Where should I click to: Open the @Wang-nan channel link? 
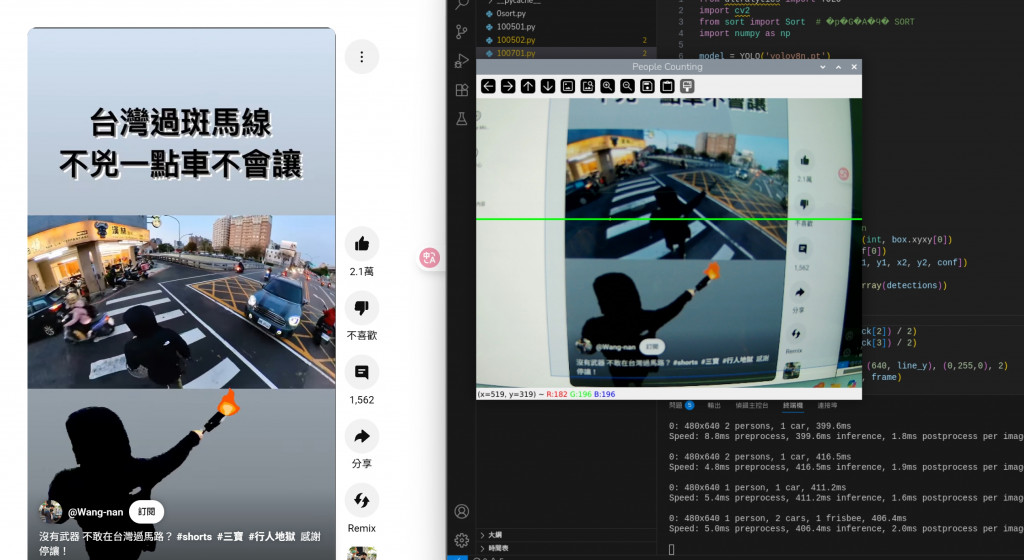tap(95, 512)
